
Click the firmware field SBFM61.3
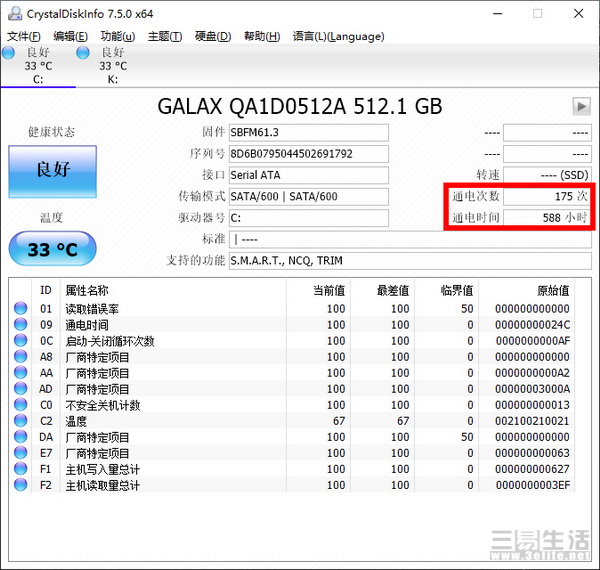[309, 132]
